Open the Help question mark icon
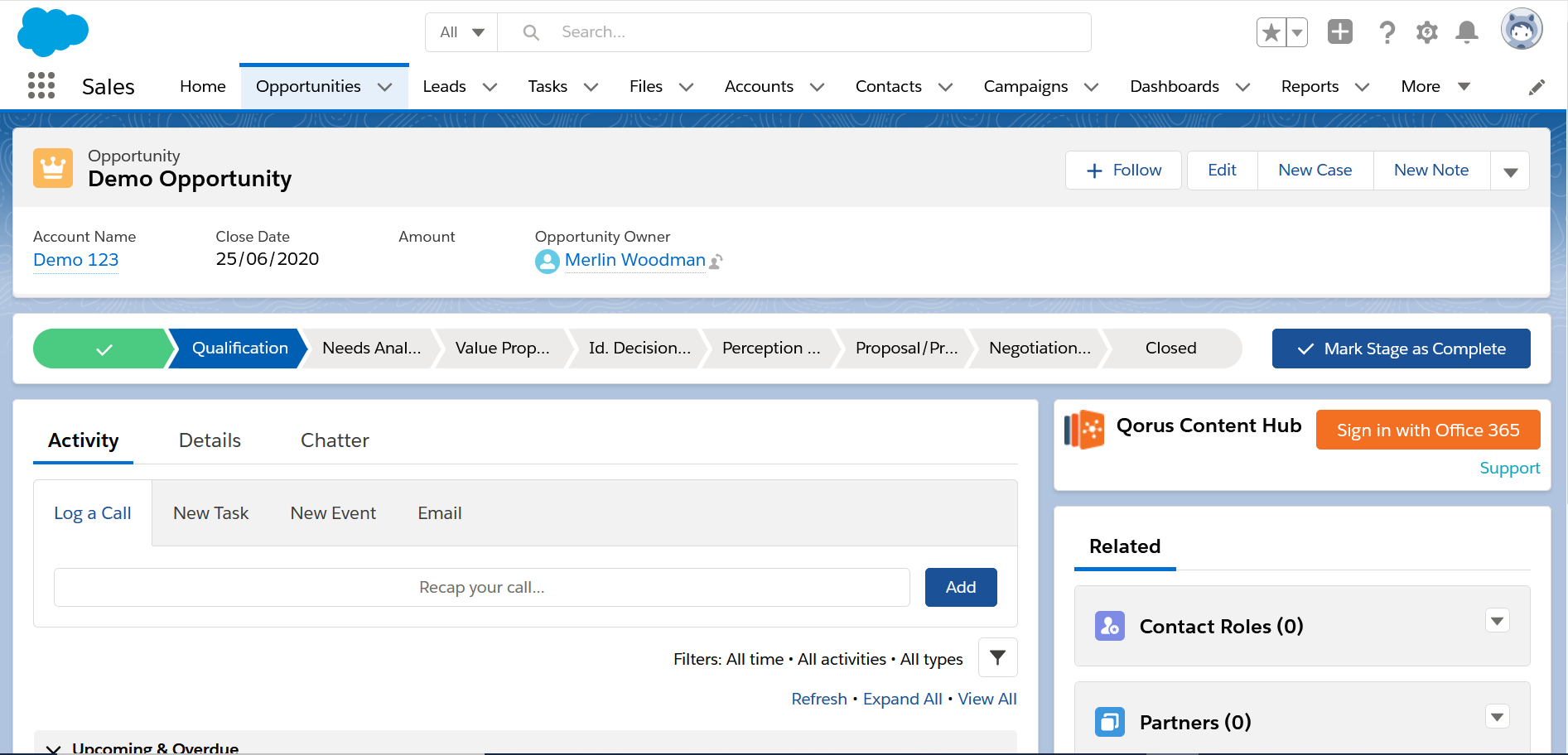The height and width of the screenshot is (755, 1568). point(1387,32)
